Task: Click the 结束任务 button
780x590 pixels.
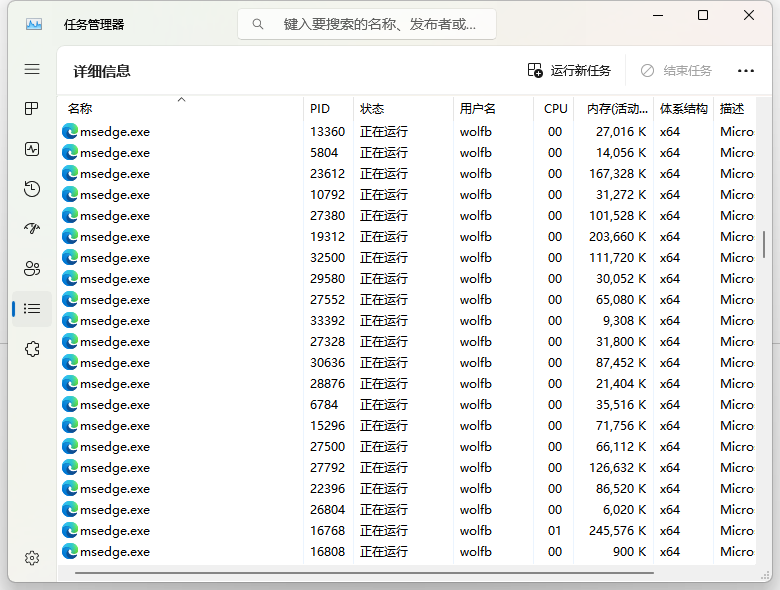Action: click(676, 71)
